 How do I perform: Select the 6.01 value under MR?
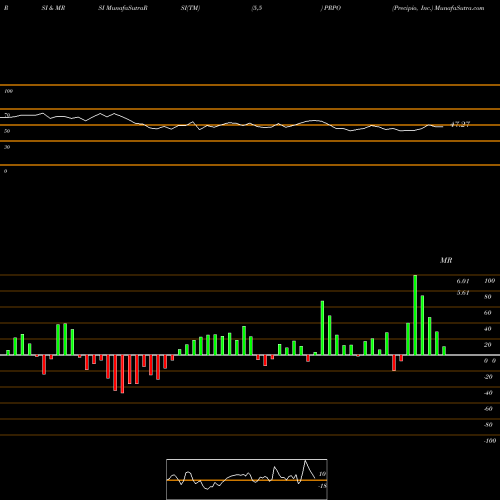coord(463,281)
